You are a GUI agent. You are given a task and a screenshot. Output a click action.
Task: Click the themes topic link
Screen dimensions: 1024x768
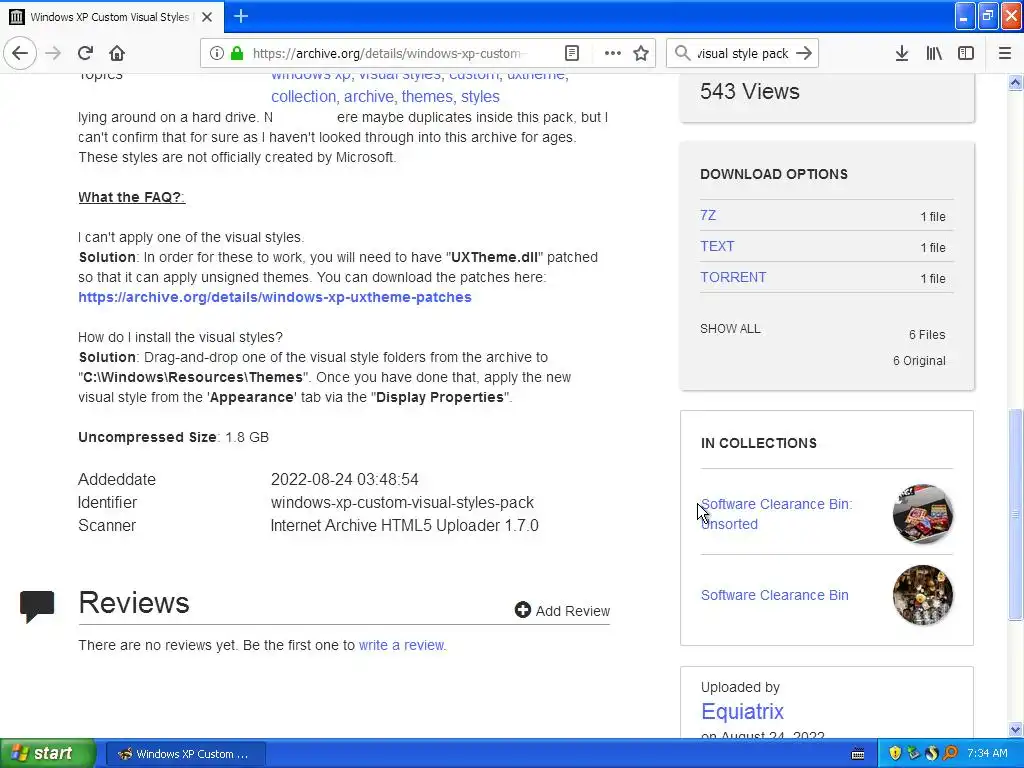[427, 97]
